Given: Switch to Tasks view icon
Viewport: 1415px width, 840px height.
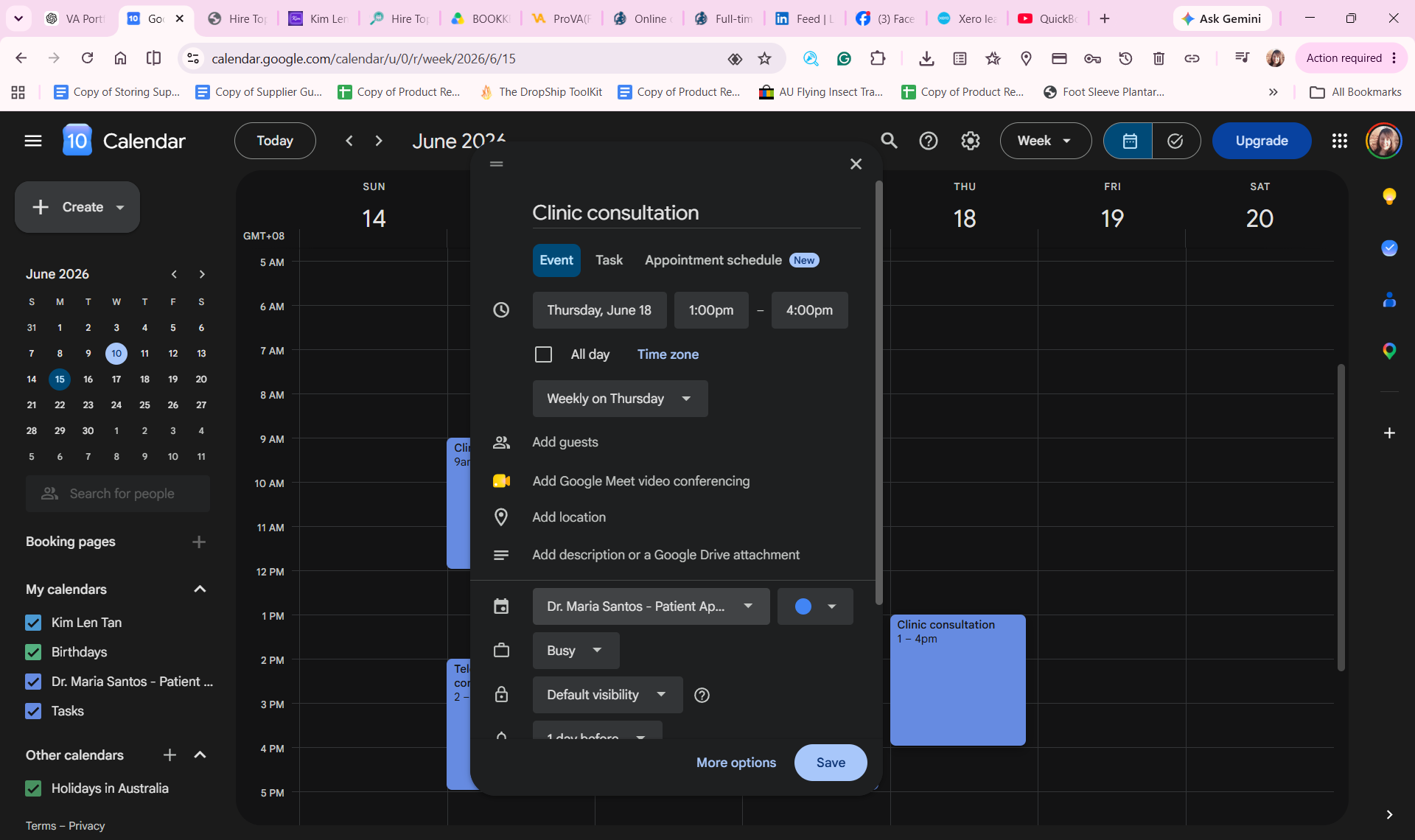Looking at the screenshot, I should pos(1175,141).
